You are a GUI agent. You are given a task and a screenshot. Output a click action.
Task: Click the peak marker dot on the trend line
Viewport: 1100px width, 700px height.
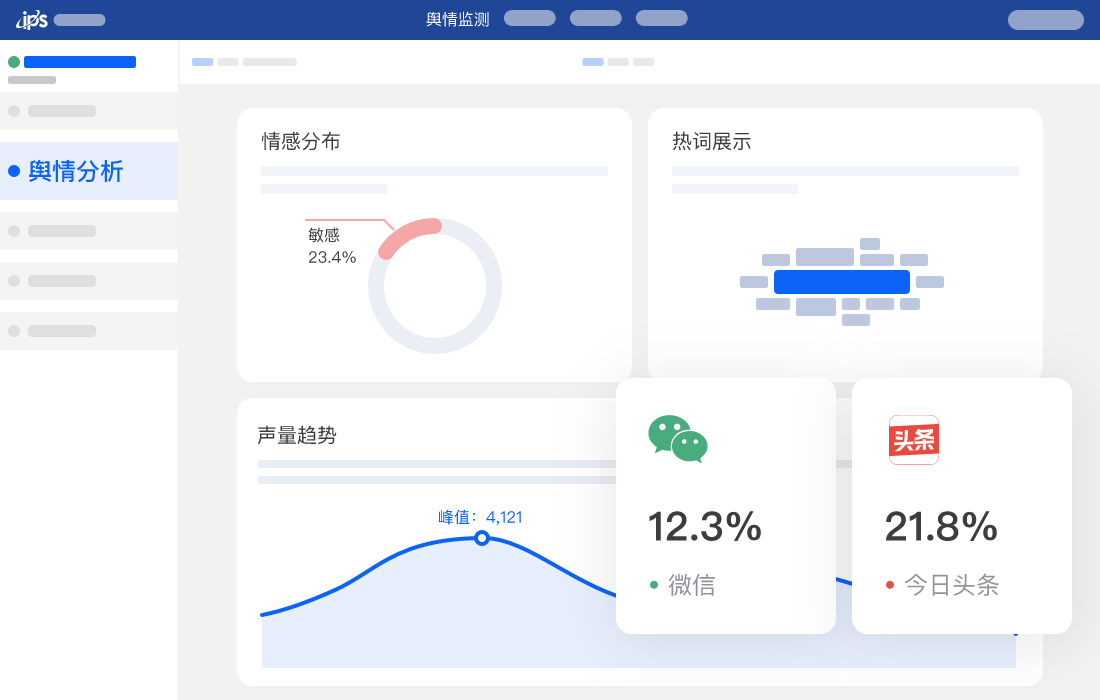point(482,538)
